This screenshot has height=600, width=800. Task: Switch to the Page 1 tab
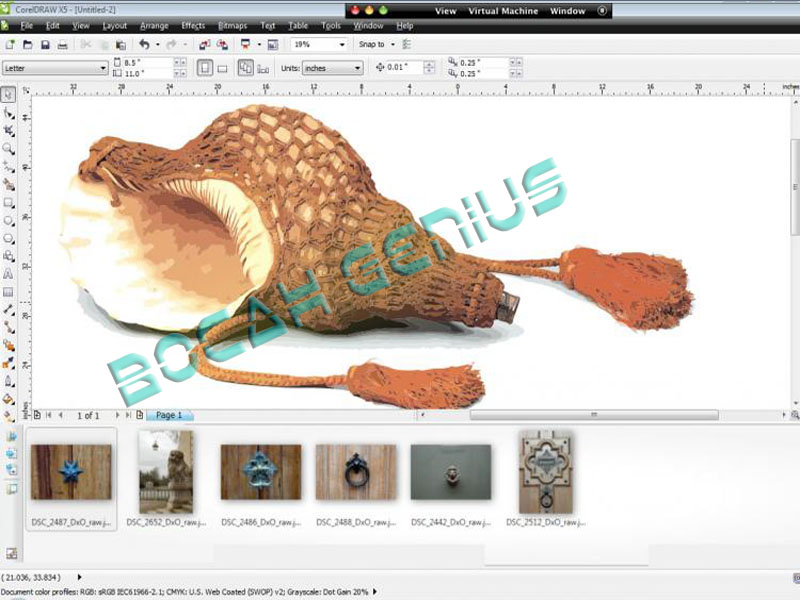click(169, 415)
